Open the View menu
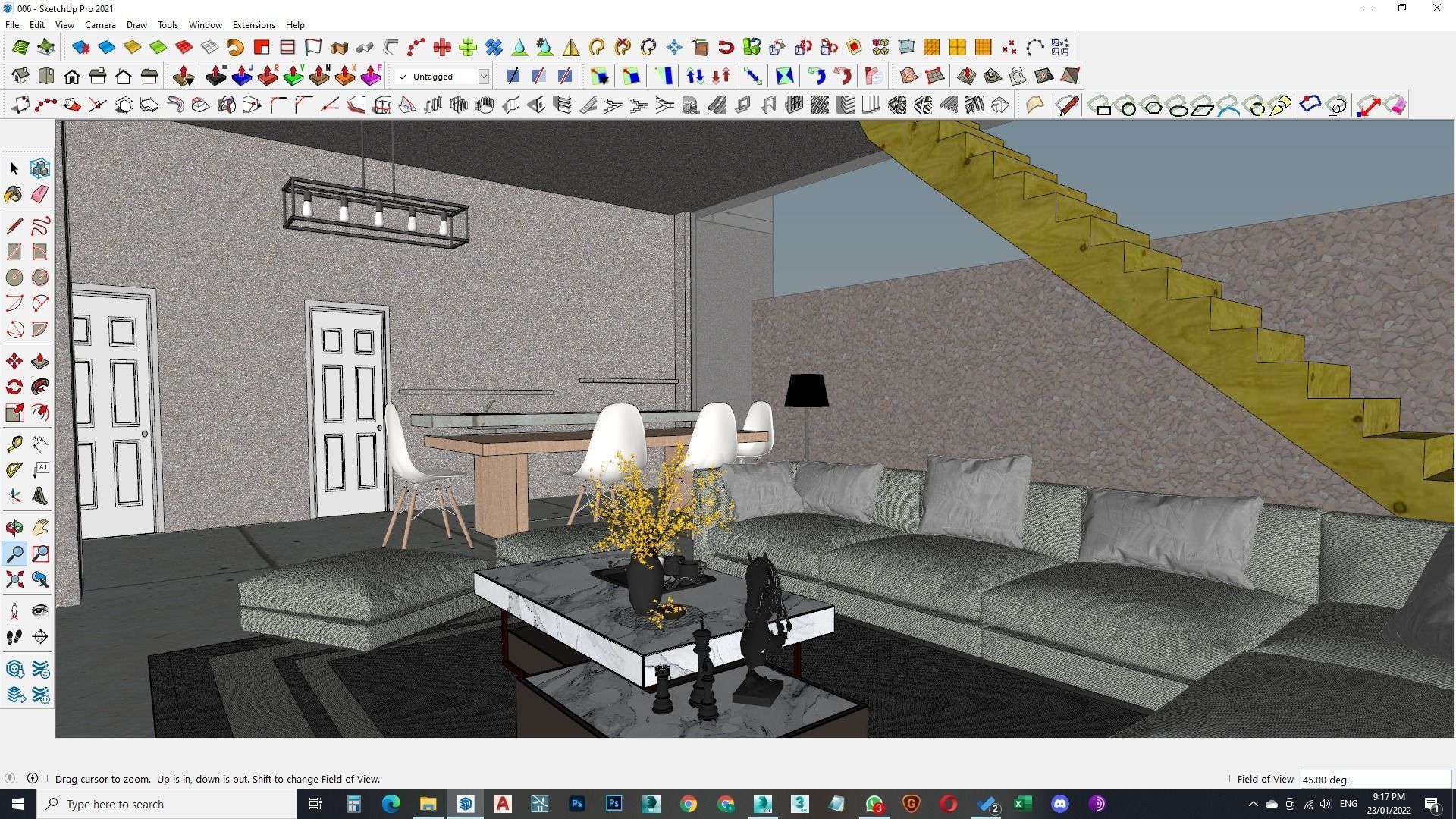 click(x=64, y=25)
